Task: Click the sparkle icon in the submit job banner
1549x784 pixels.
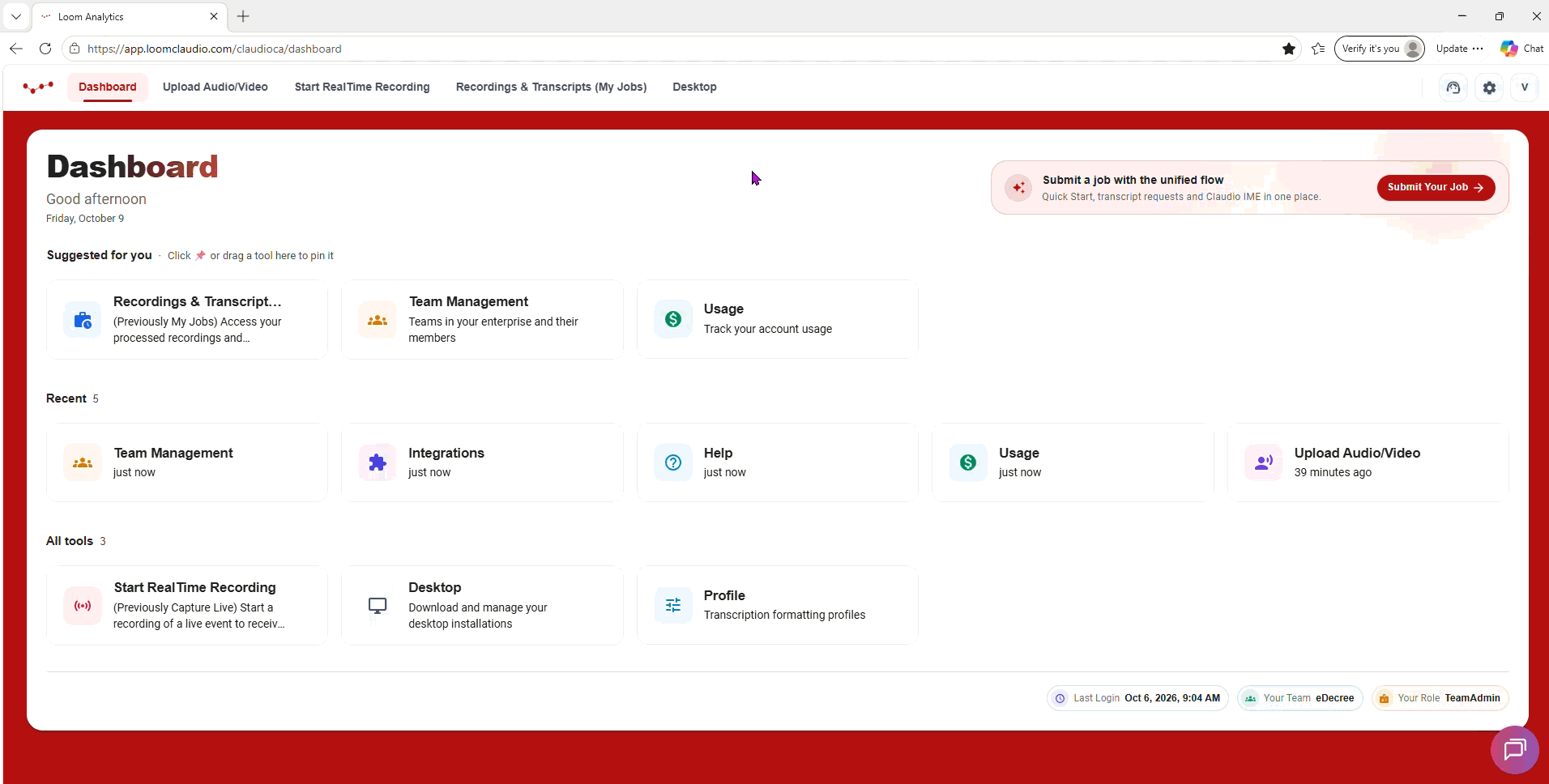Action: point(1018,188)
